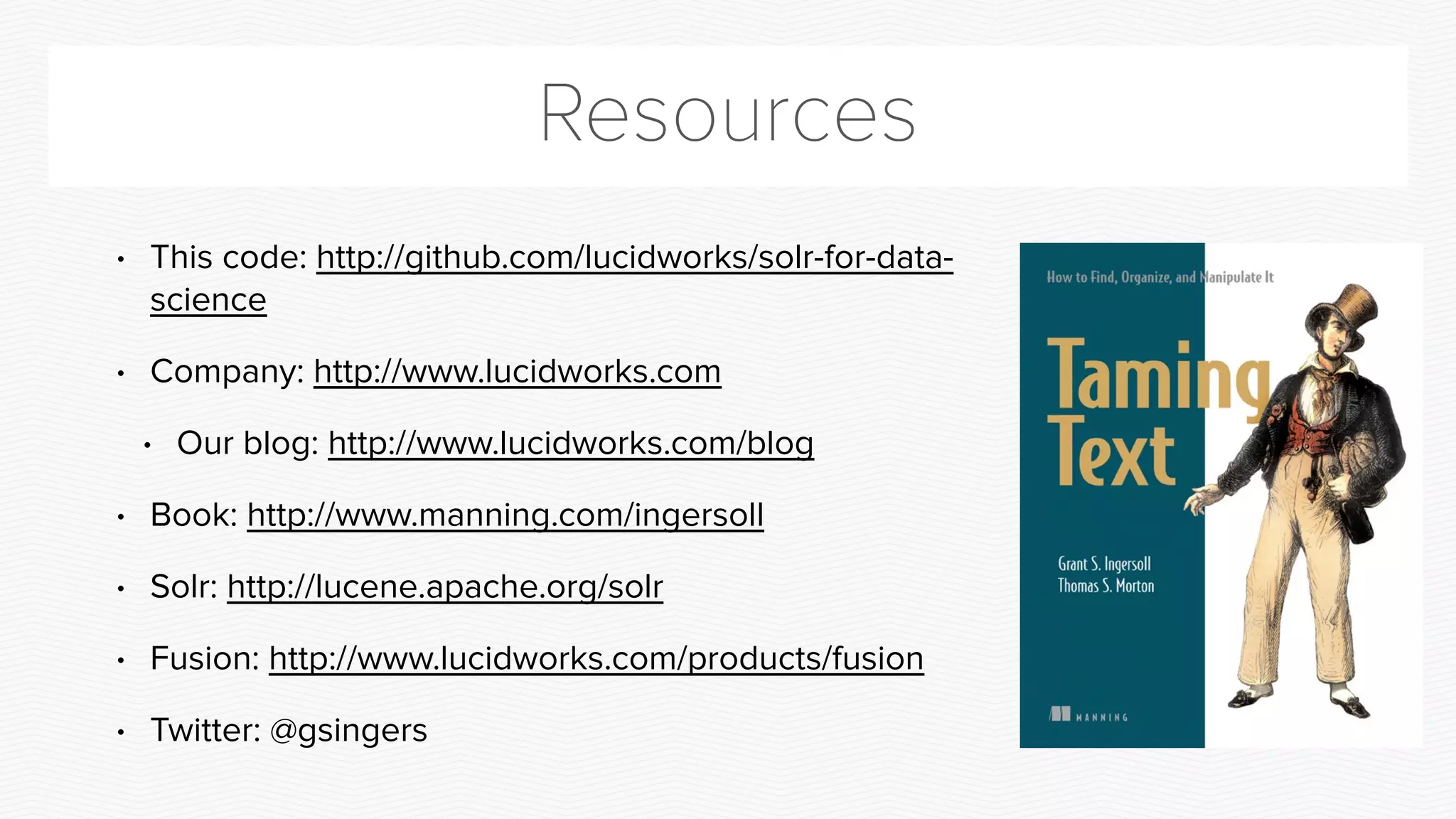1456x819 pixels.
Task: Click the 'Fusion:' label text
Action: click(x=205, y=659)
